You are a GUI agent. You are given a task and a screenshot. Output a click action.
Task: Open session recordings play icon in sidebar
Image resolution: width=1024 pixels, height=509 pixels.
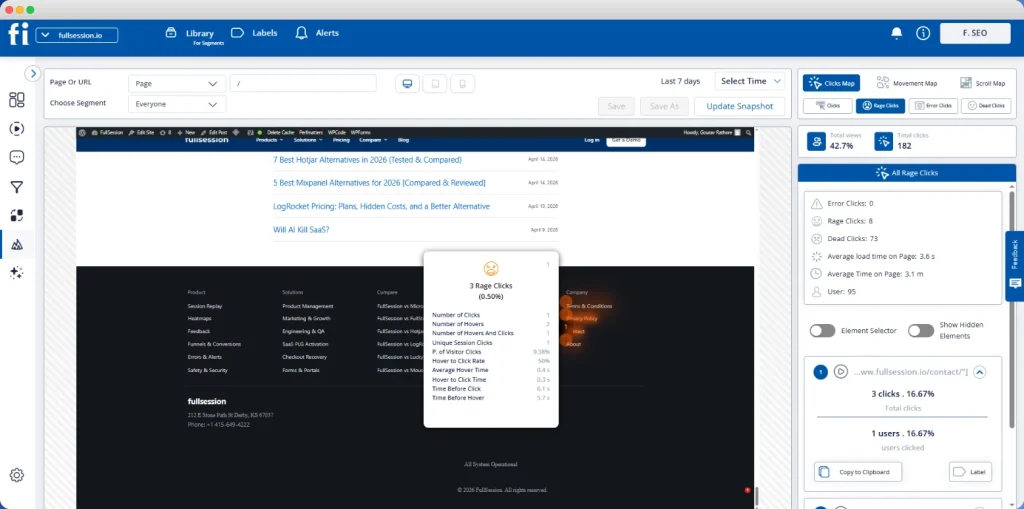click(x=17, y=129)
